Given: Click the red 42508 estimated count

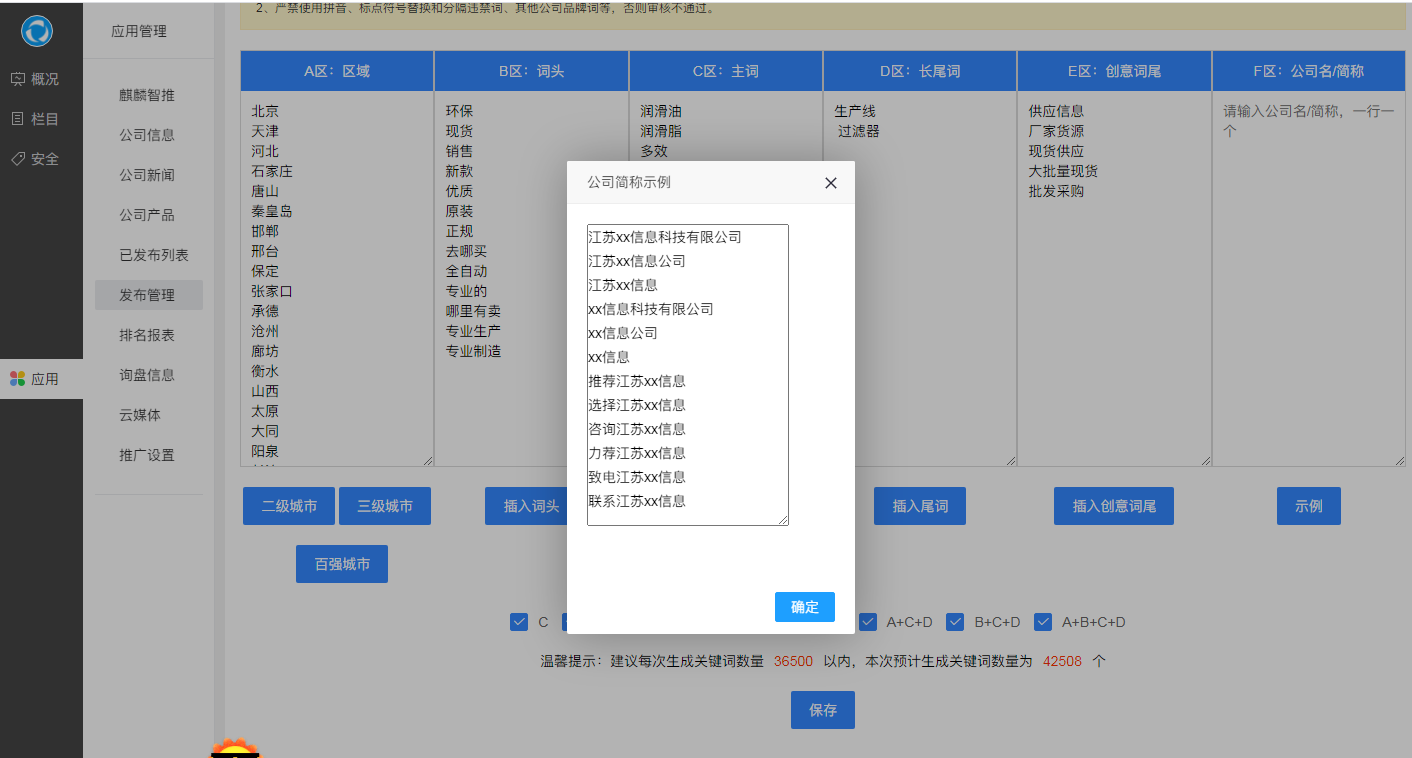Looking at the screenshot, I should pyautogui.click(x=1063, y=661).
